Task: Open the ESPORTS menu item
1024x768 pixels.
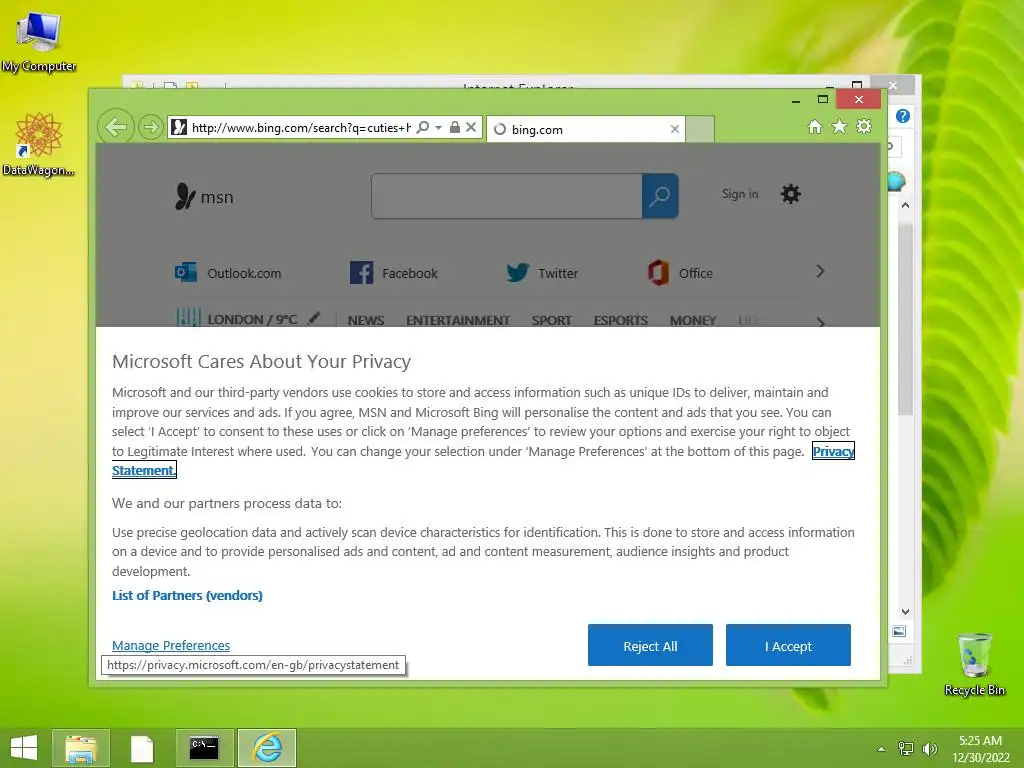Action: coord(620,320)
